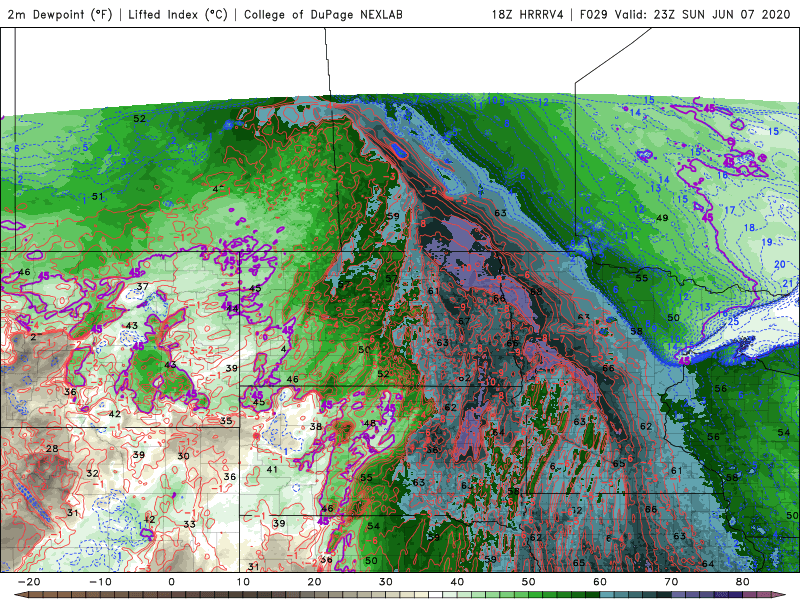The height and width of the screenshot is (600, 800).
Task: Click the blue "17" lifted index label
Action: pyautogui.click(x=730, y=210)
